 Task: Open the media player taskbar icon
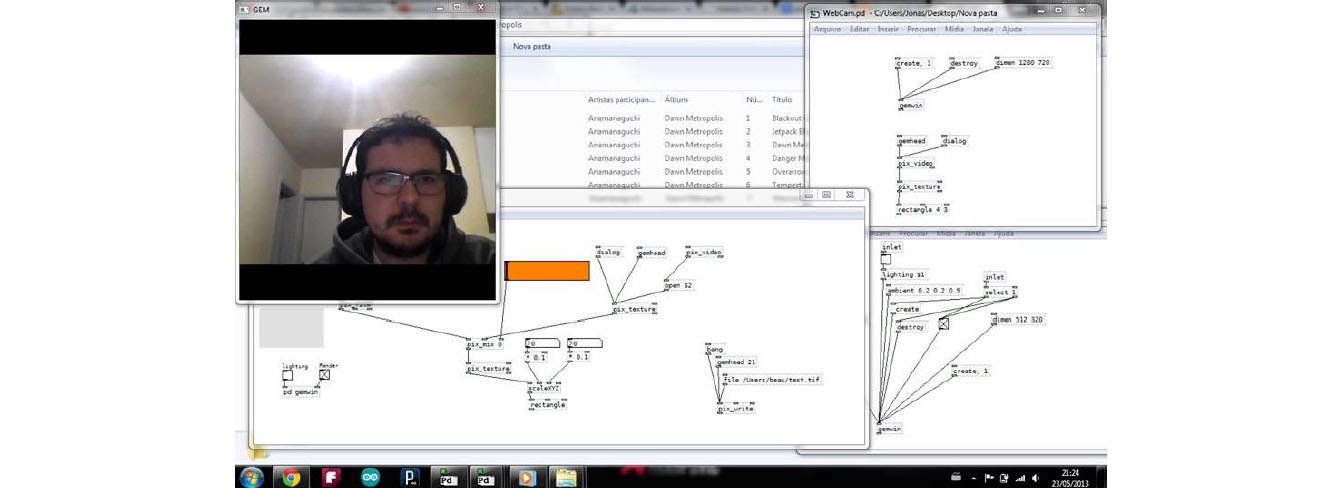point(526,477)
